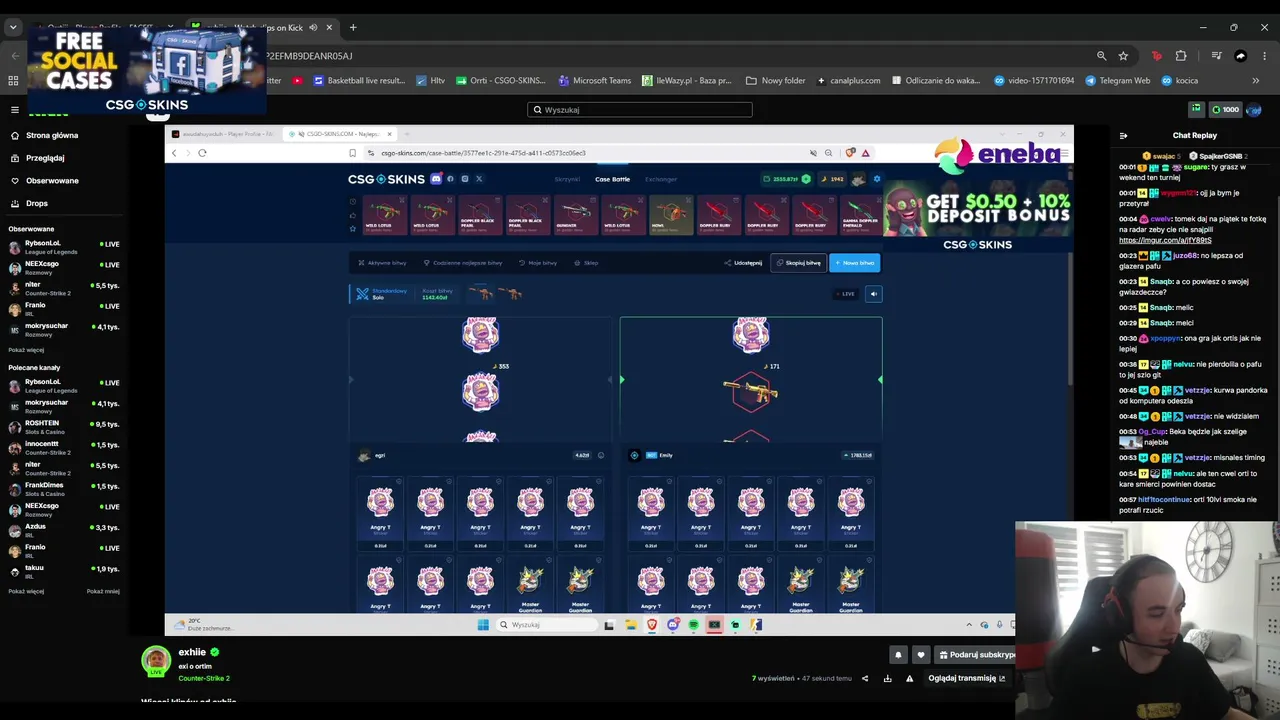Click the Brave icon in video taskbar
Image resolution: width=1280 pixels, height=720 pixels.
coord(652,625)
